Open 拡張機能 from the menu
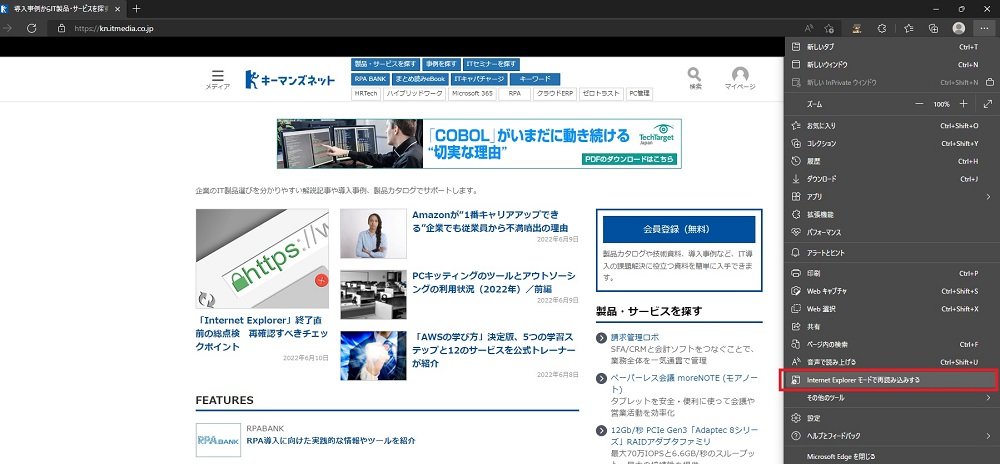 pyautogui.click(x=892, y=215)
